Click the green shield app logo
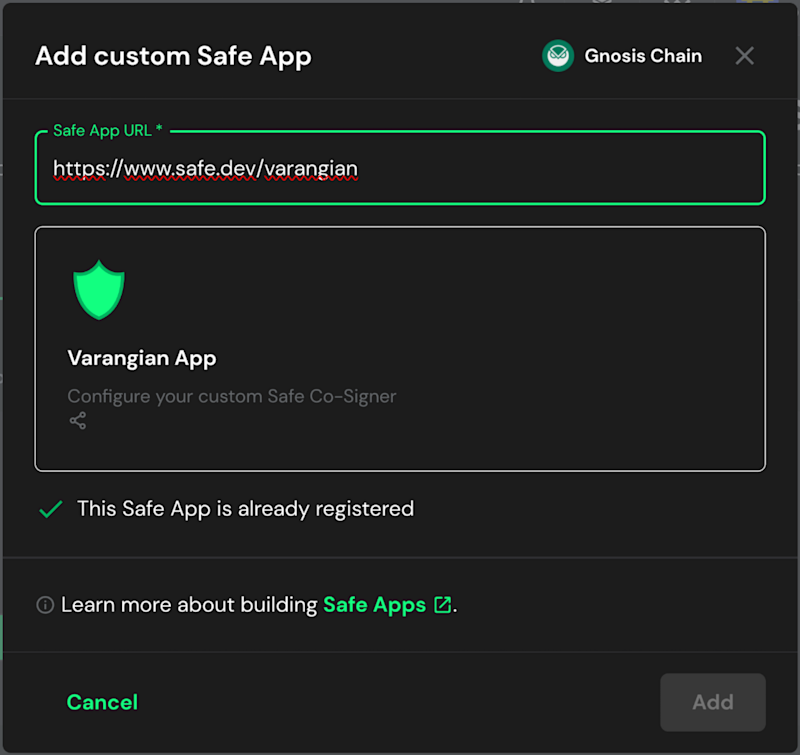The height and width of the screenshot is (755, 800). tap(99, 290)
